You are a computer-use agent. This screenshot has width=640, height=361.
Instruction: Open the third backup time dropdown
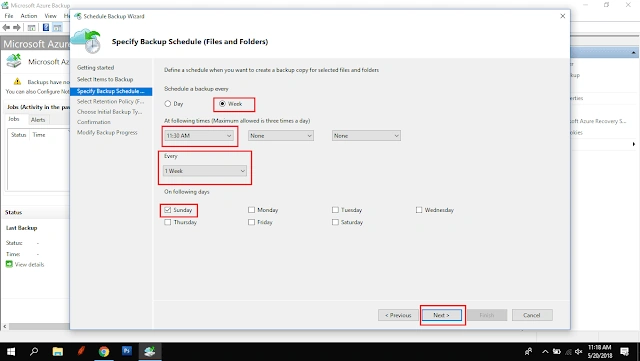pyautogui.click(x=366, y=136)
